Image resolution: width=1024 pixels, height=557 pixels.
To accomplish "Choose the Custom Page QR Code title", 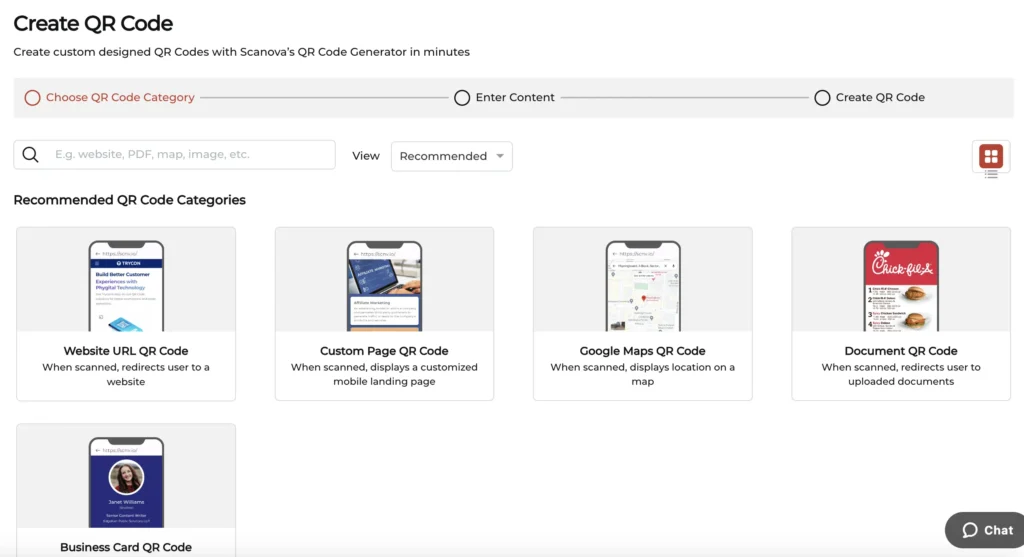I will (x=384, y=351).
